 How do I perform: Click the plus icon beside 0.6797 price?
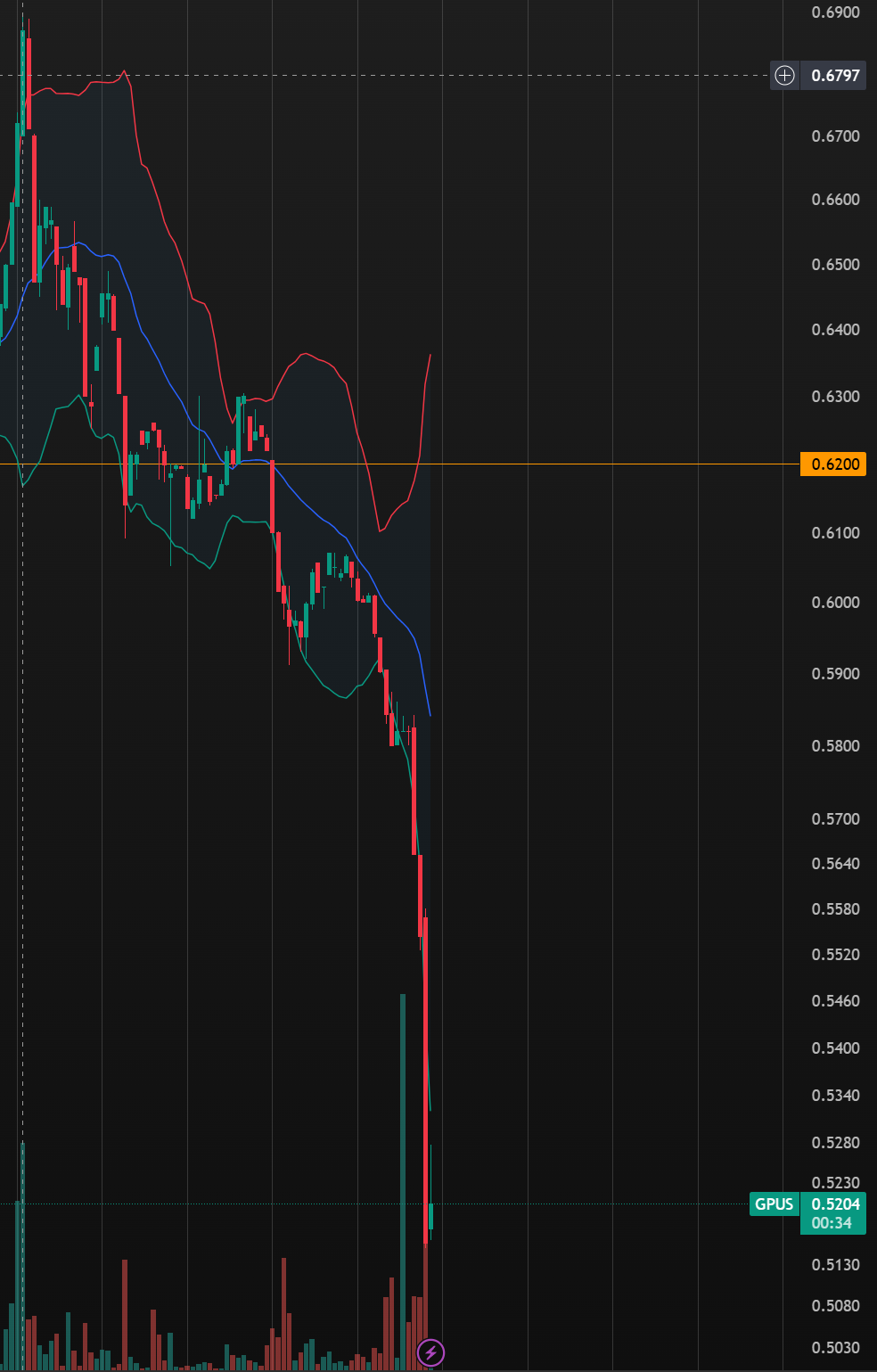point(784,75)
